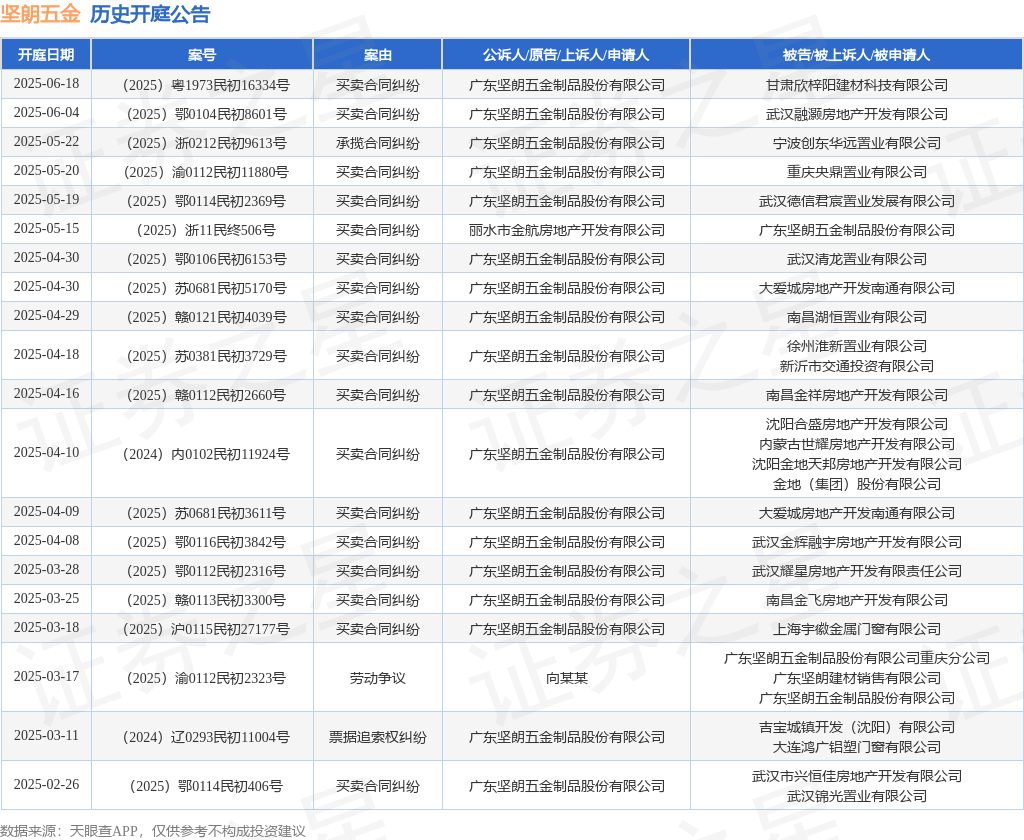
Task: Click plaintiff 丽水市金航房地产开发有限公司
Action: 566,231
